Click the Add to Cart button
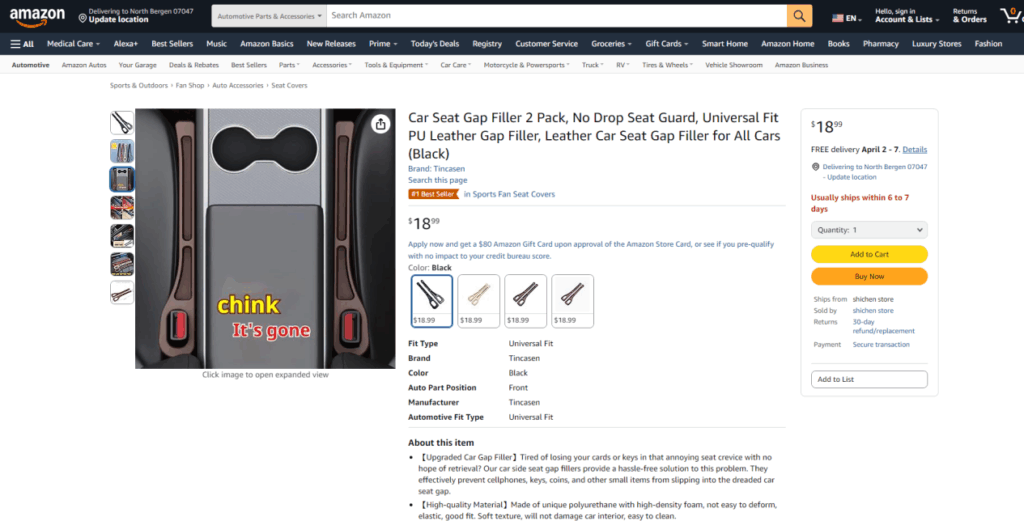 click(869, 254)
